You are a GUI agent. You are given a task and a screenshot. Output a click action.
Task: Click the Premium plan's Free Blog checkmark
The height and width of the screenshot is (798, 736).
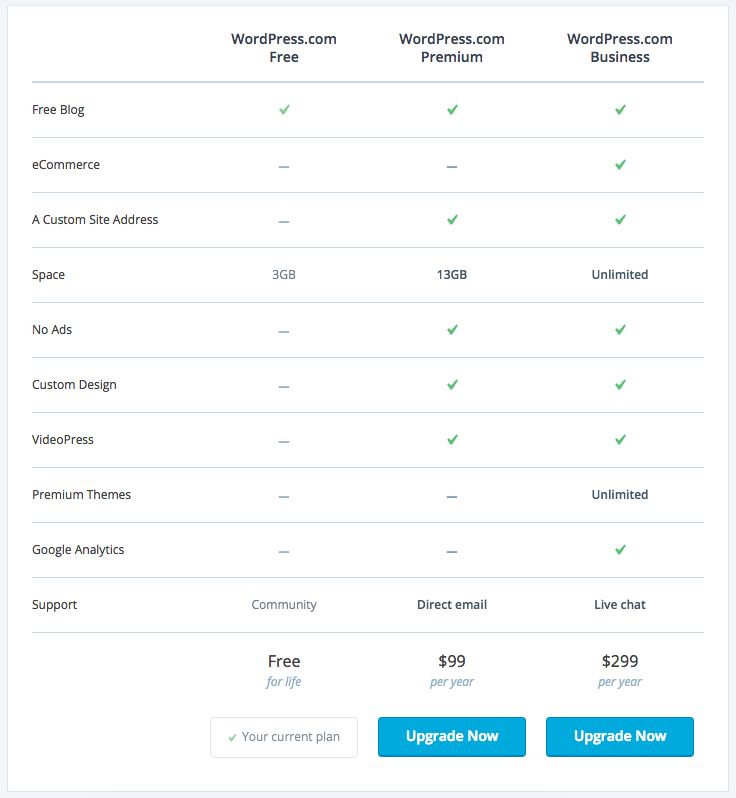(452, 109)
